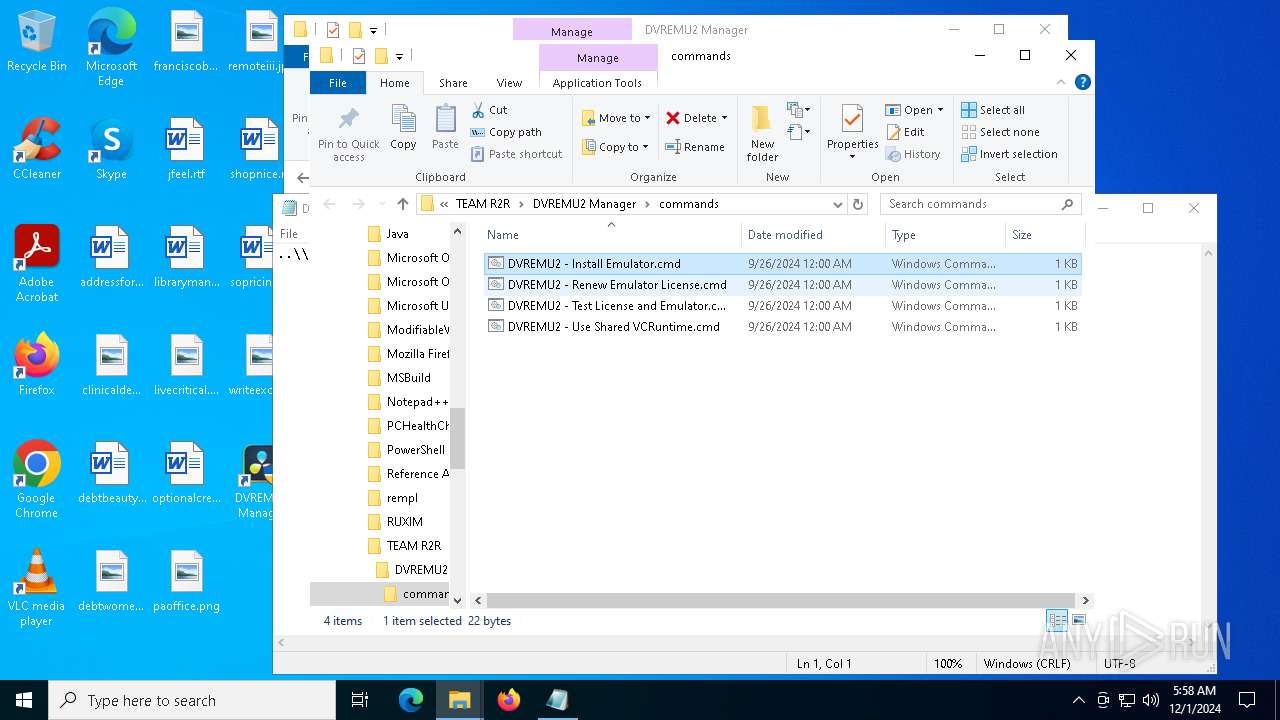Screen dimensions: 1280x720
Task: Click the Manage contextual tab in commands window
Action: click(x=597, y=58)
